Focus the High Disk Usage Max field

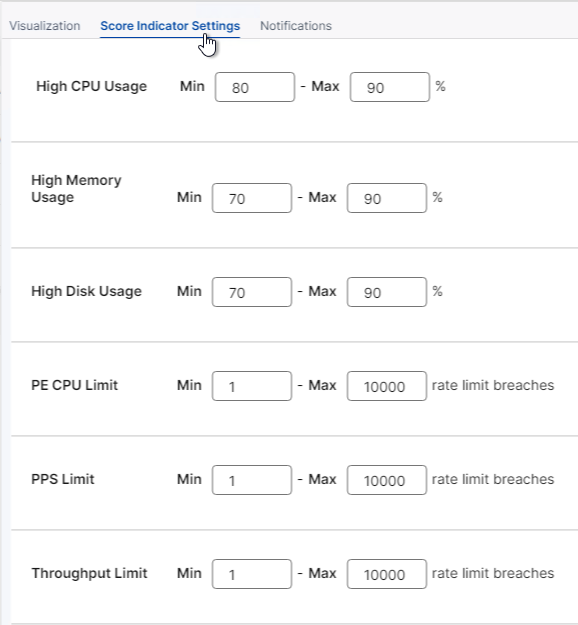[387, 292]
